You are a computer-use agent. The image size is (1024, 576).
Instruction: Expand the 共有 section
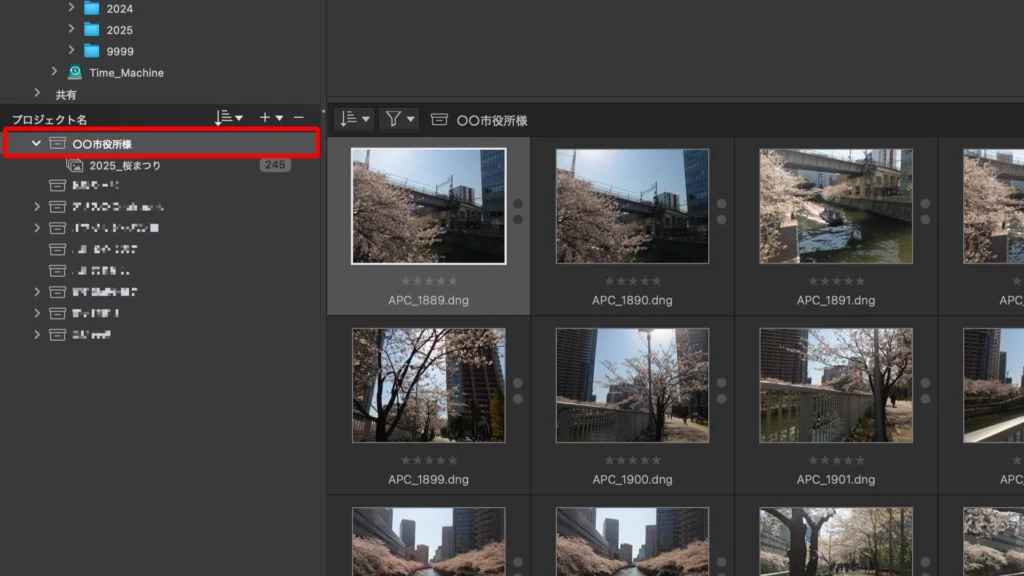coord(37,94)
